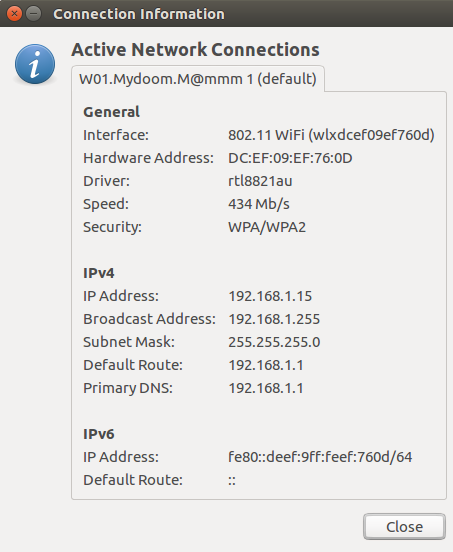Click the Close button

click(x=404, y=527)
